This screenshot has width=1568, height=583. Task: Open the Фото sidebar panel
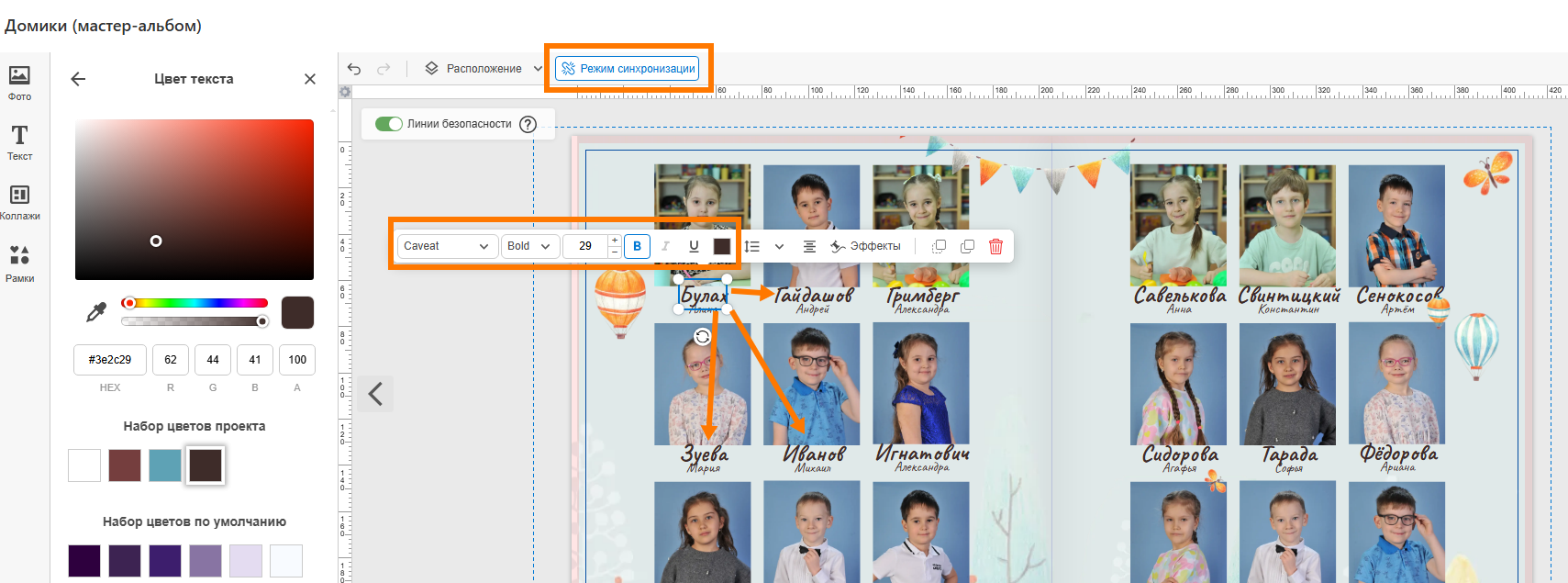(x=19, y=83)
